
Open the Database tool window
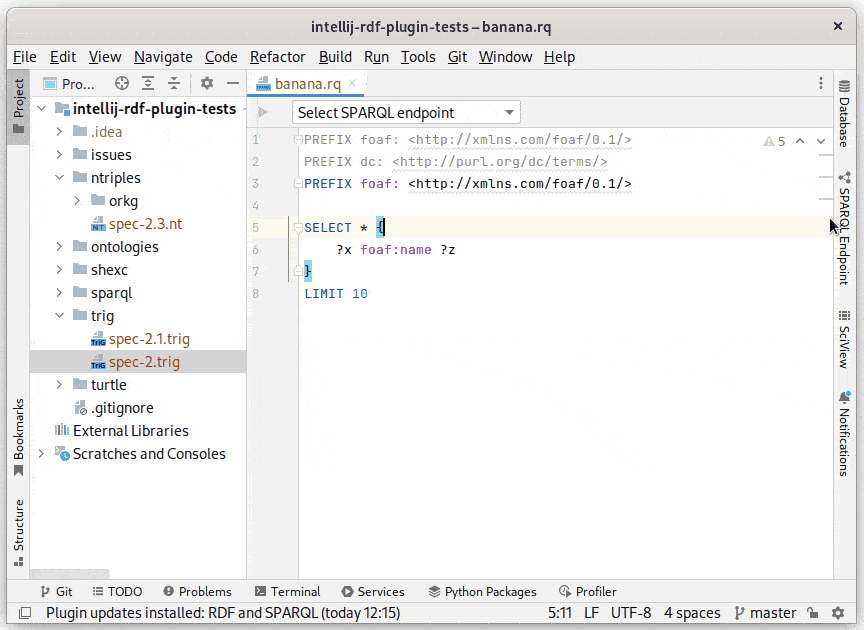(844, 113)
